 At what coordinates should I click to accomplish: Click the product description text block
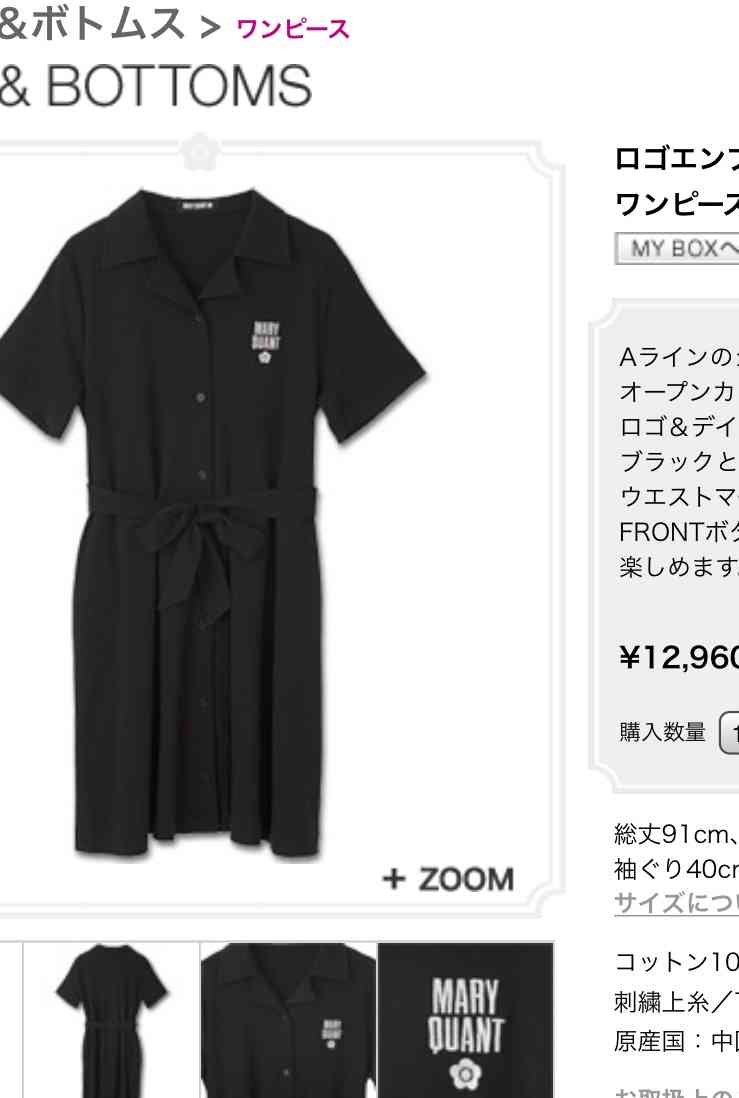pos(679,461)
